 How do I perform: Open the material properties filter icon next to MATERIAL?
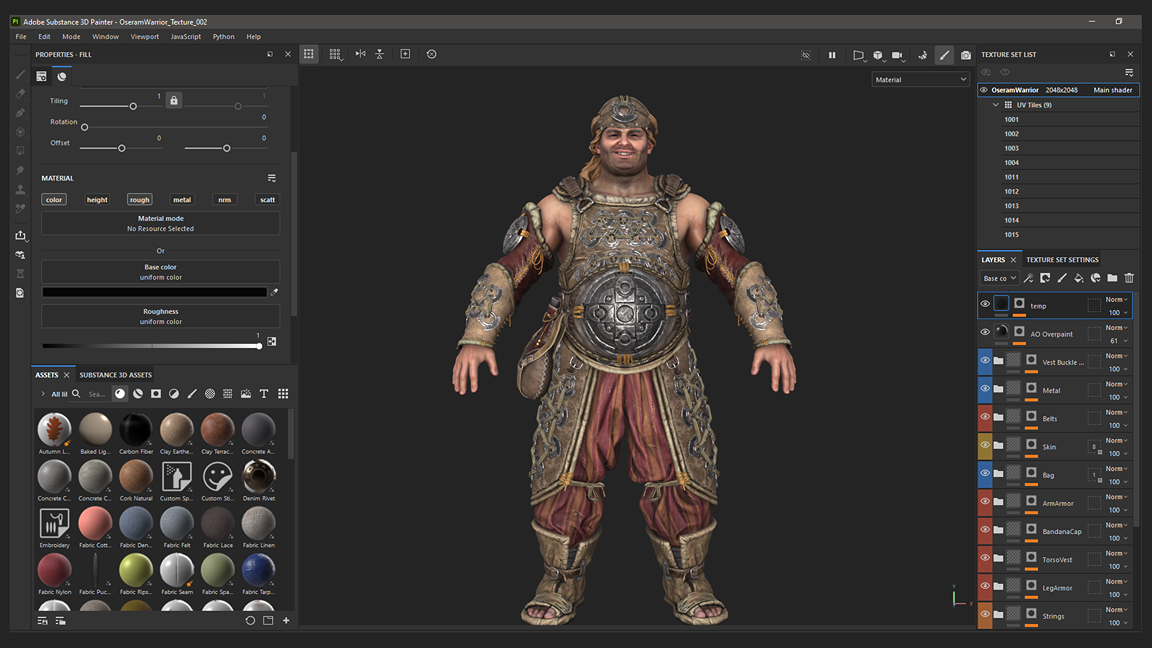[270, 178]
